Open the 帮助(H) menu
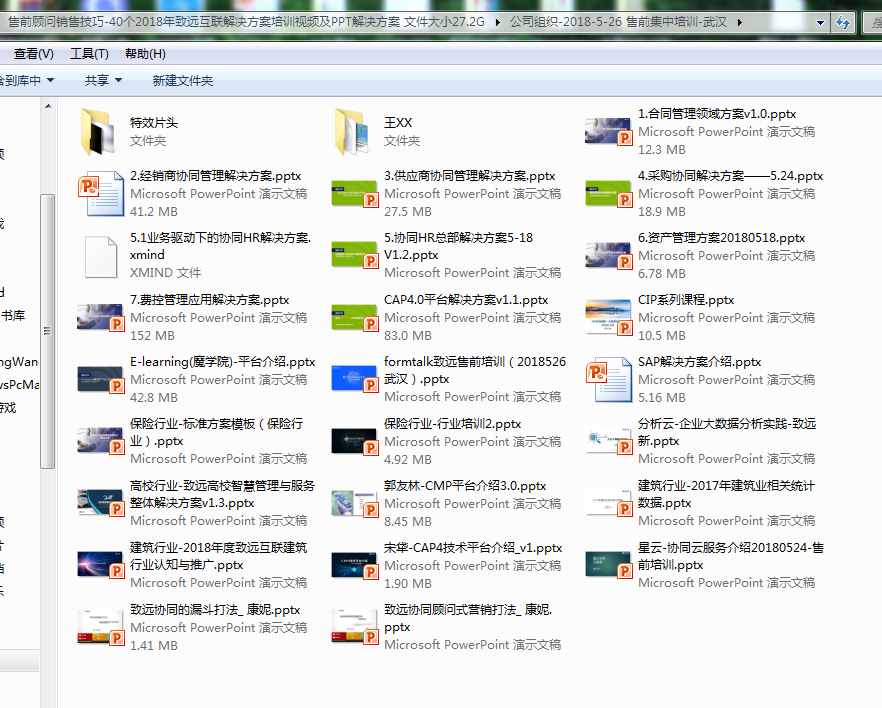Screen dimensions: 882x708 [x=145, y=54]
